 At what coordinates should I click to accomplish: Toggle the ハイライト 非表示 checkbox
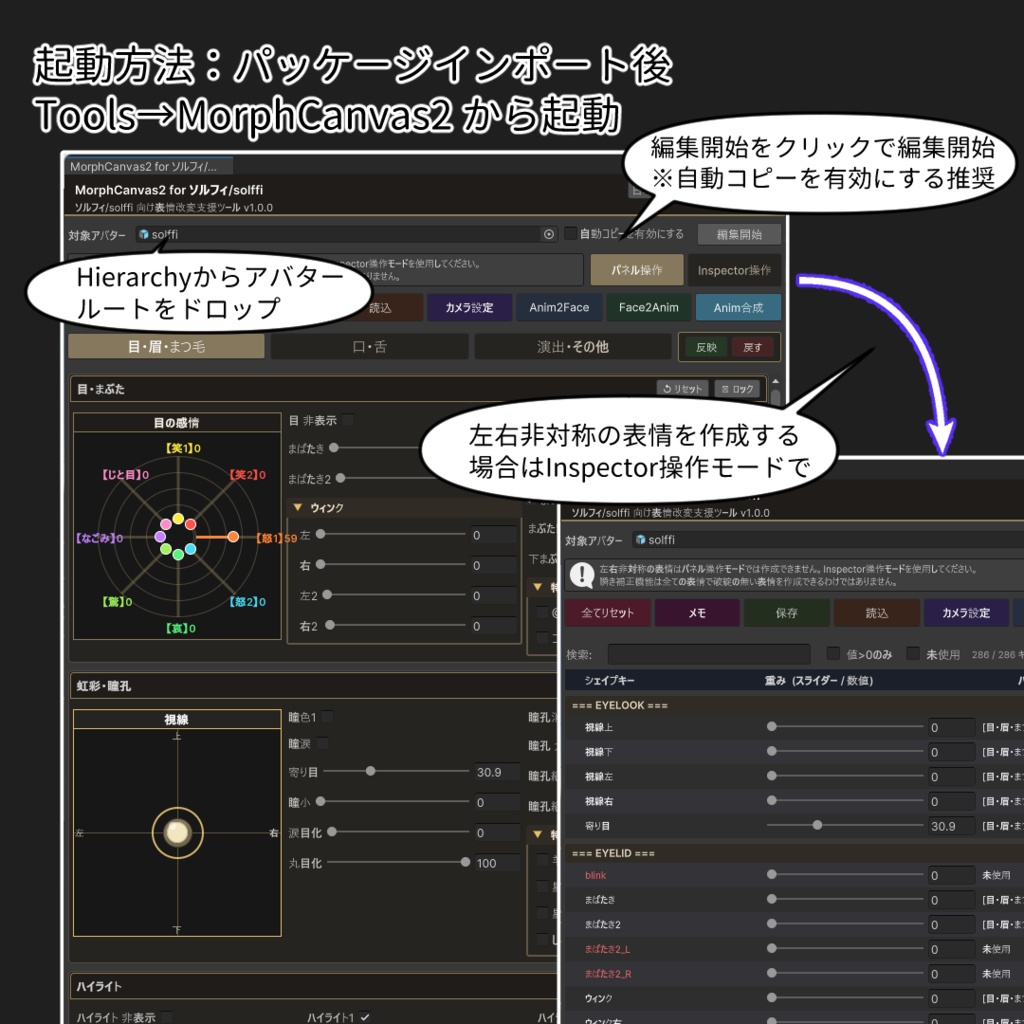167,1017
